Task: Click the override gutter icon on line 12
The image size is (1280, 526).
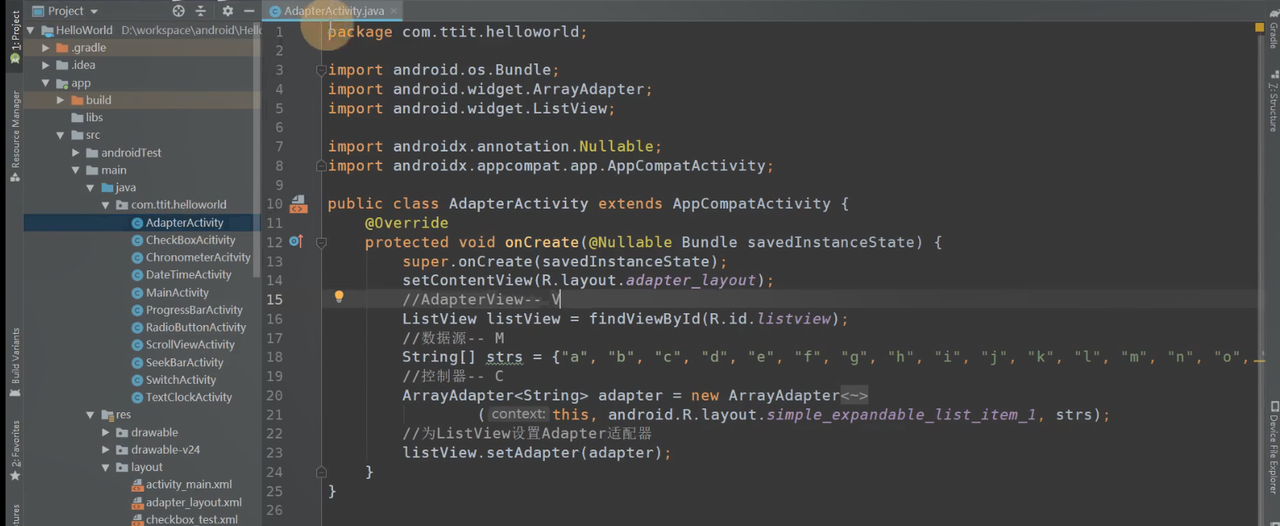Action: pos(296,242)
